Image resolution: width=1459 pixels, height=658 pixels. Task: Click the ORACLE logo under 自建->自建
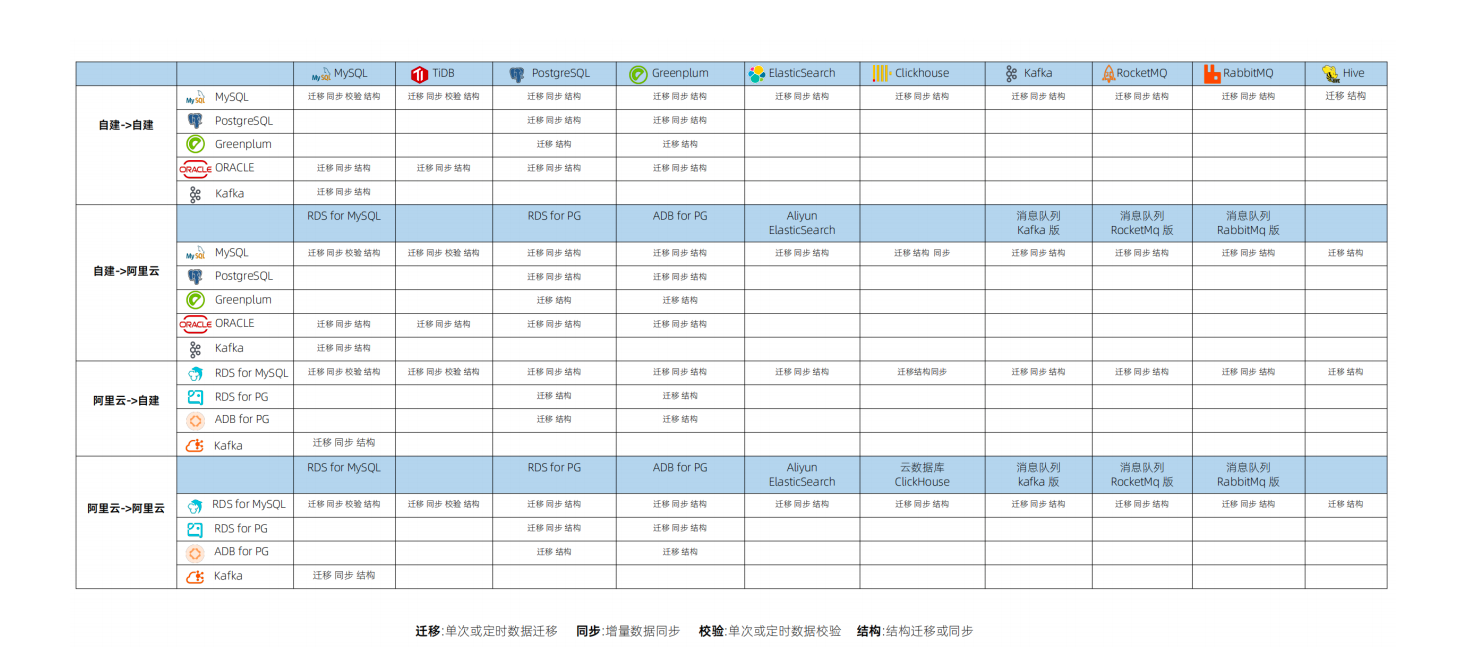195,169
